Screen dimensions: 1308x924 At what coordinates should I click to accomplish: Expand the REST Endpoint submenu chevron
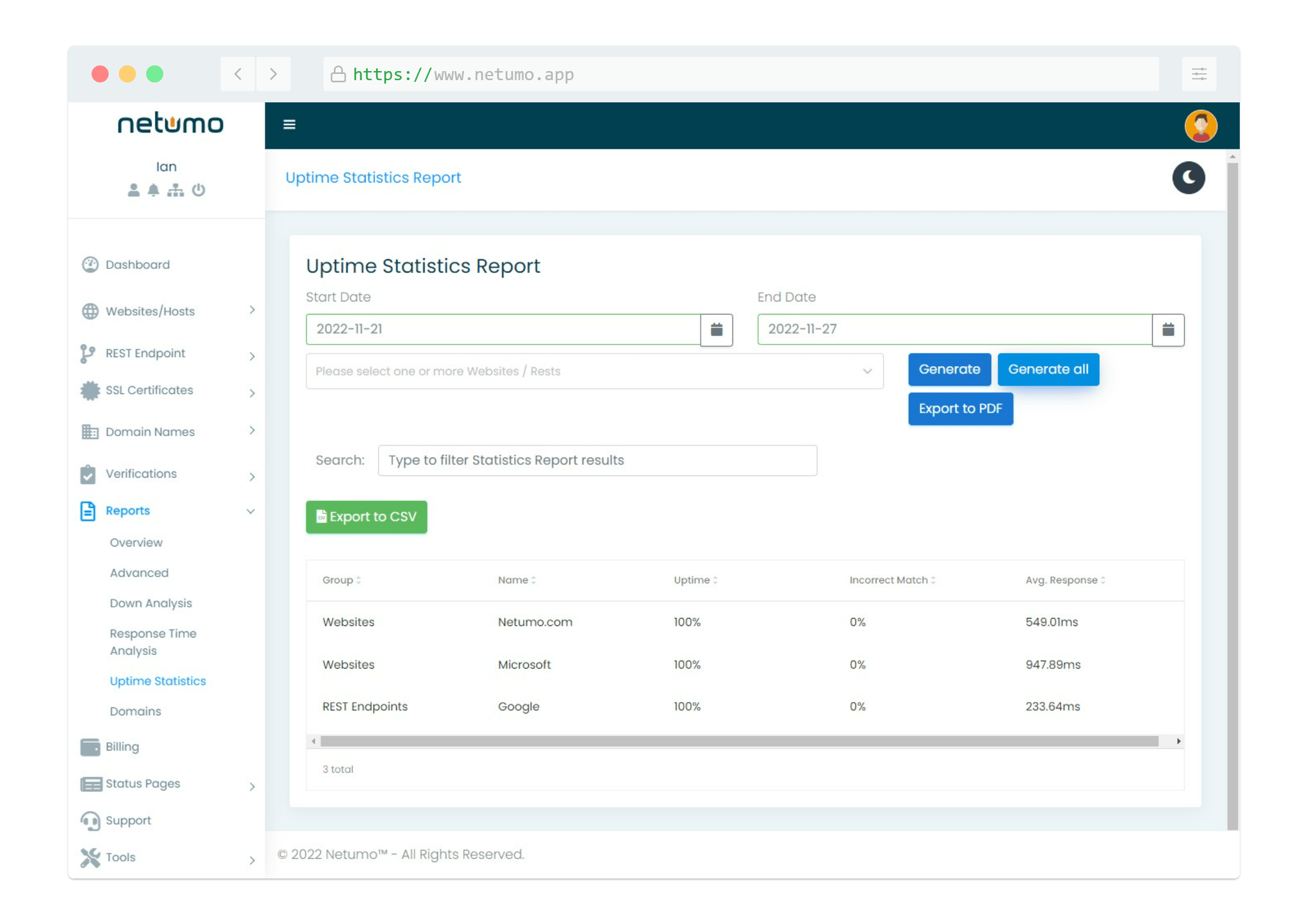pyautogui.click(x=252, y=357)
